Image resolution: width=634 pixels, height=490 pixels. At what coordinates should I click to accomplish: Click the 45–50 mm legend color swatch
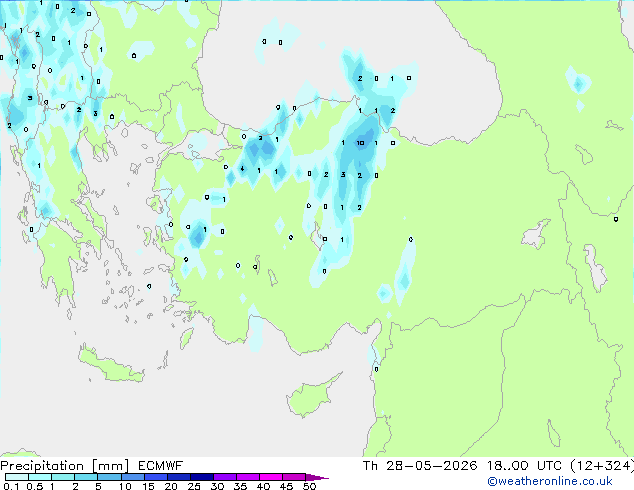294,477
